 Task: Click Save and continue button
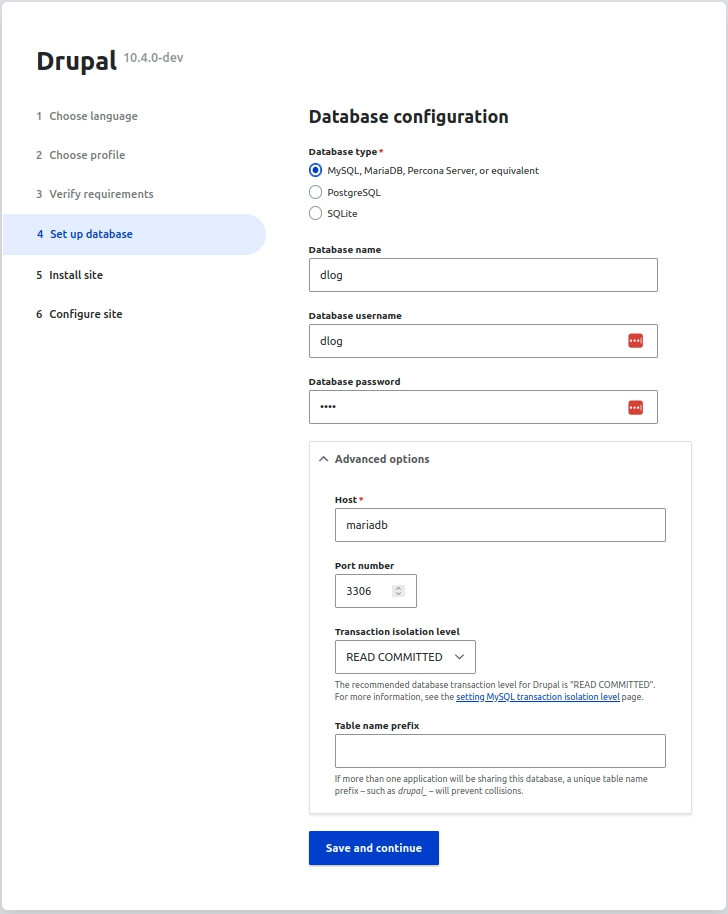coord(374,848)
